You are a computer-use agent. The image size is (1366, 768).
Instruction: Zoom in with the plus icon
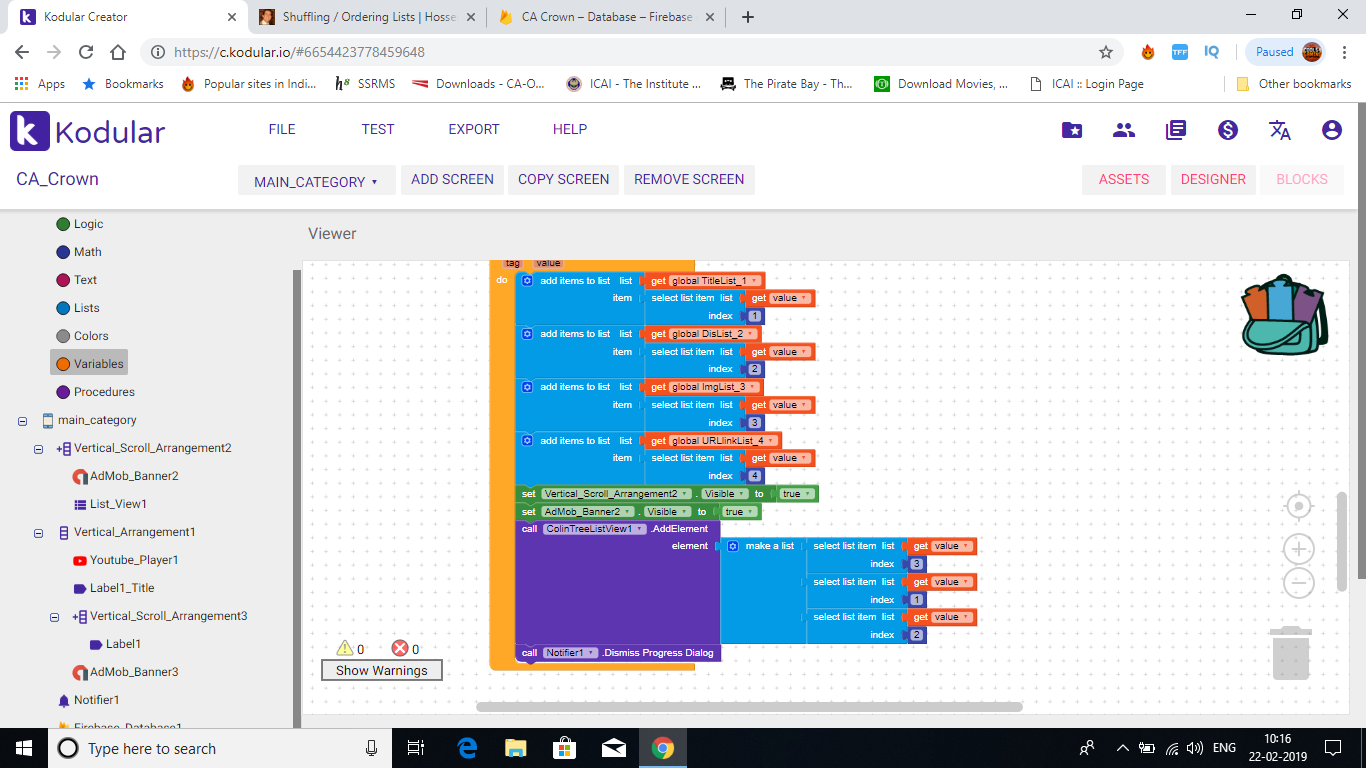tap(1298, 548)
